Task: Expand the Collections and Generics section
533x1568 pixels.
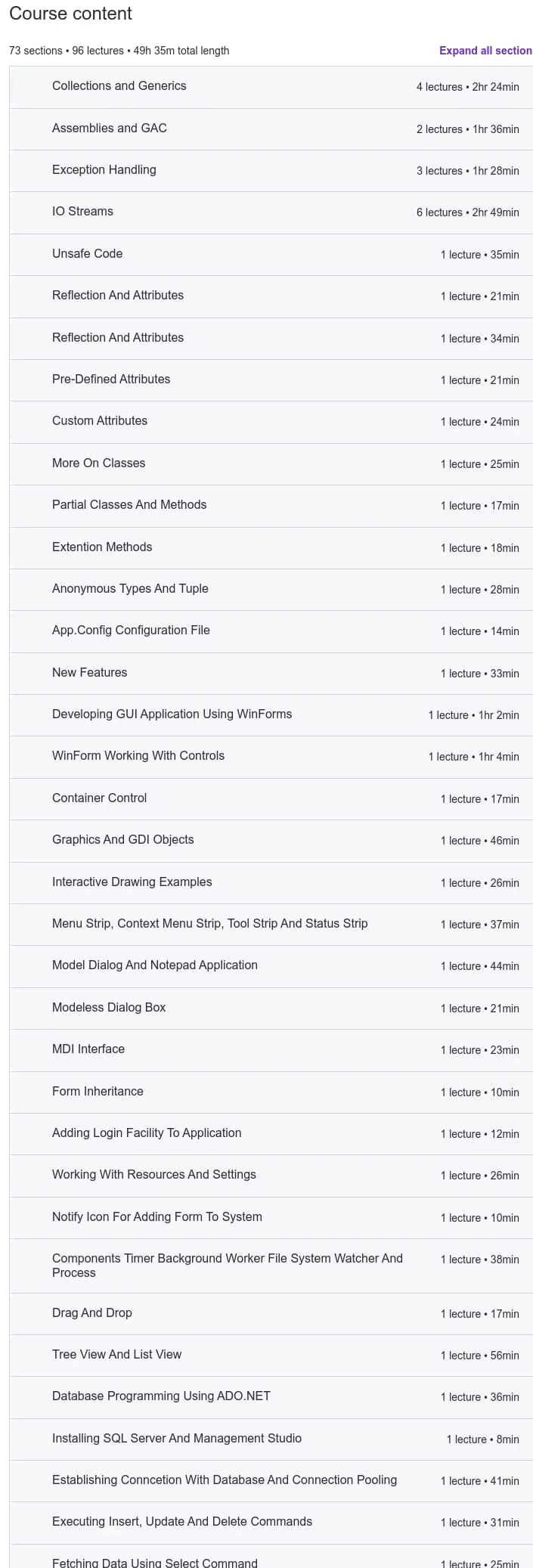Action: click(271, 87)
